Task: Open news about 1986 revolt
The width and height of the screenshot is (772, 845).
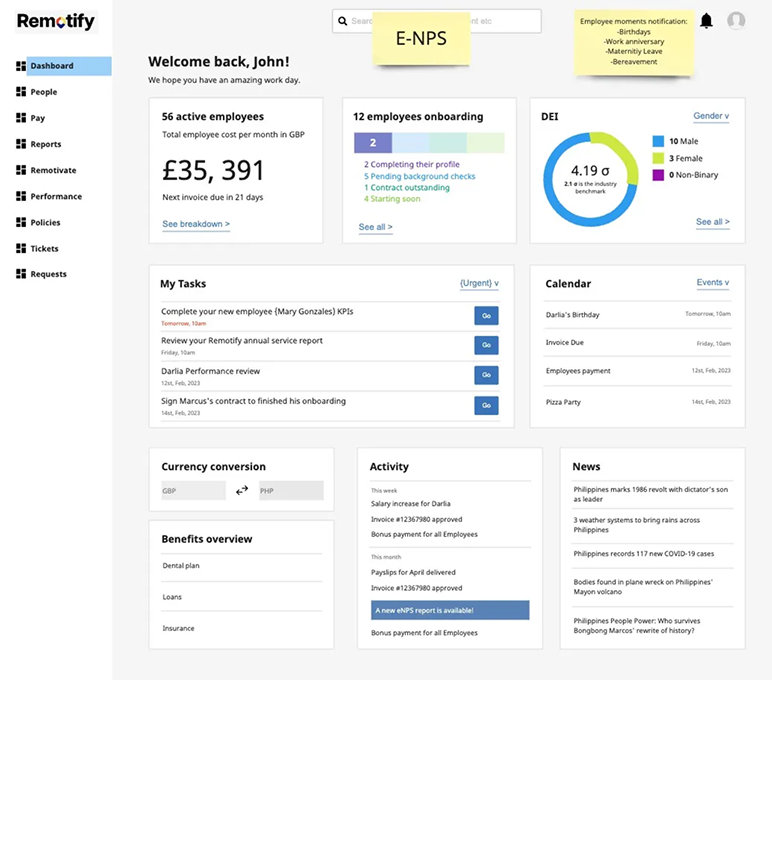Action: (x=650, y=494)
